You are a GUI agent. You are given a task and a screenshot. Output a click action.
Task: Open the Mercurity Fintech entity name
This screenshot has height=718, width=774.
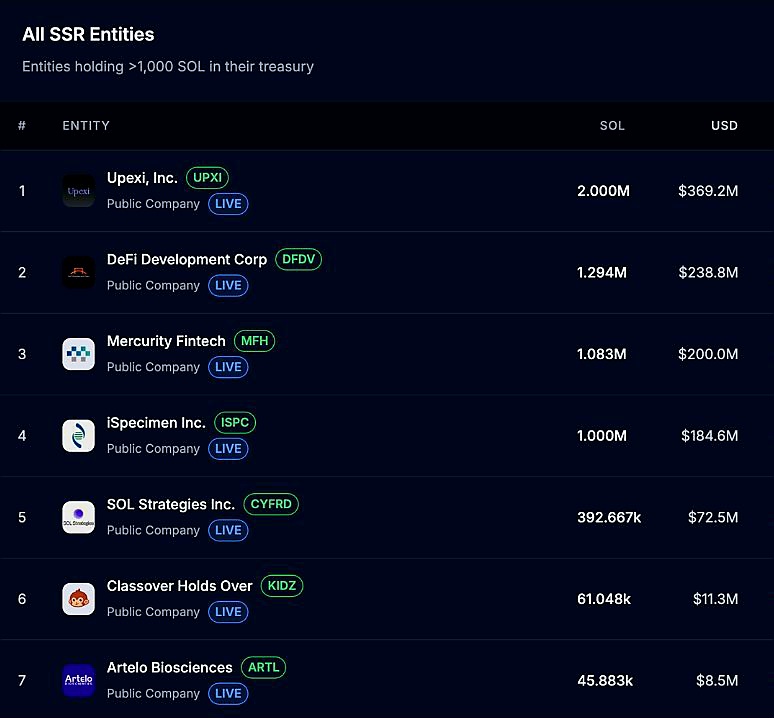coord(166,341)
